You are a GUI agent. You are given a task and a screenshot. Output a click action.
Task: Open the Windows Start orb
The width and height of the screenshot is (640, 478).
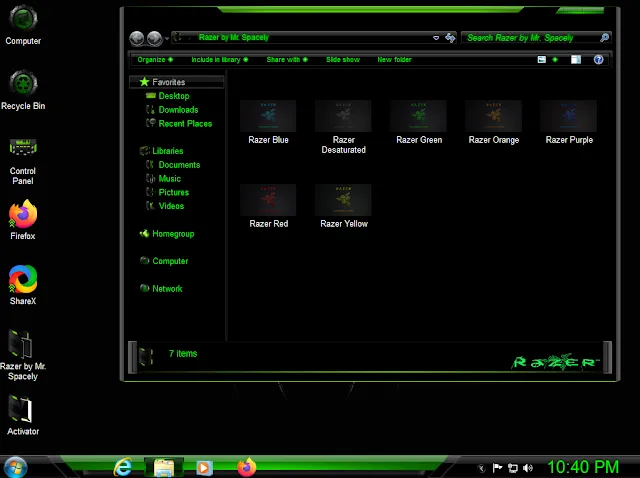point(16,467)
